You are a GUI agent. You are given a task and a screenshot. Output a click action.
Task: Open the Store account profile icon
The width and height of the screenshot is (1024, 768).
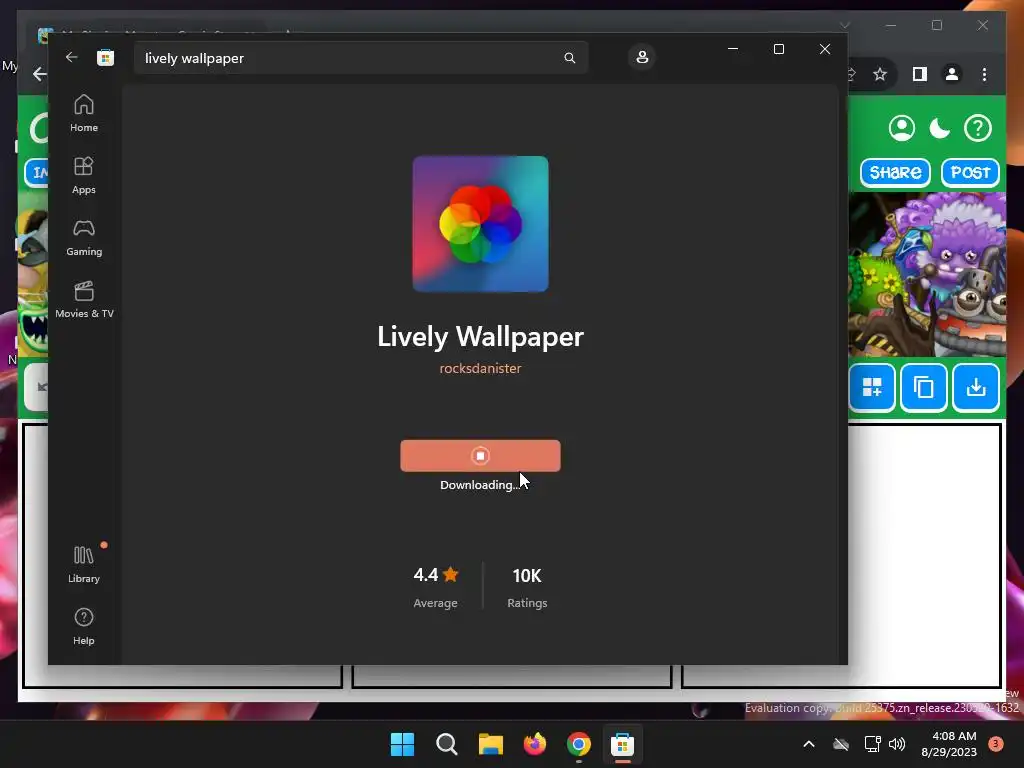point(642,57)
